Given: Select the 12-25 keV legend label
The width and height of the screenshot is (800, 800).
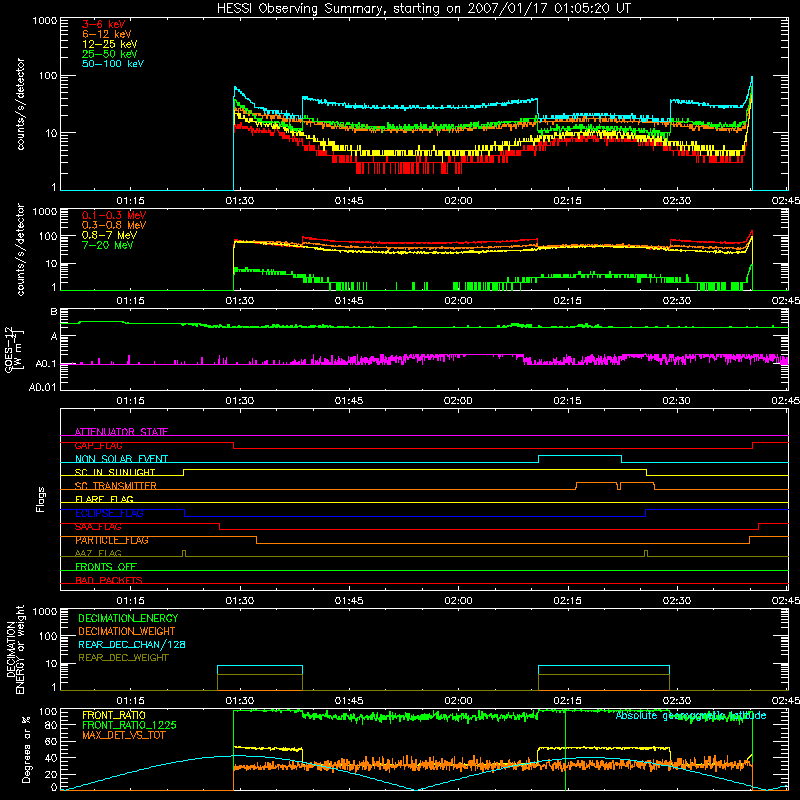Looking at the screenshot, I should click(110, 44).
